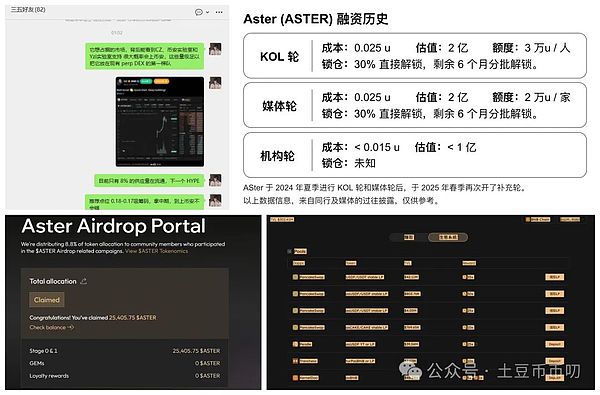
Task: Select the green message mentioning perp DEX
Action: point(145,56)
